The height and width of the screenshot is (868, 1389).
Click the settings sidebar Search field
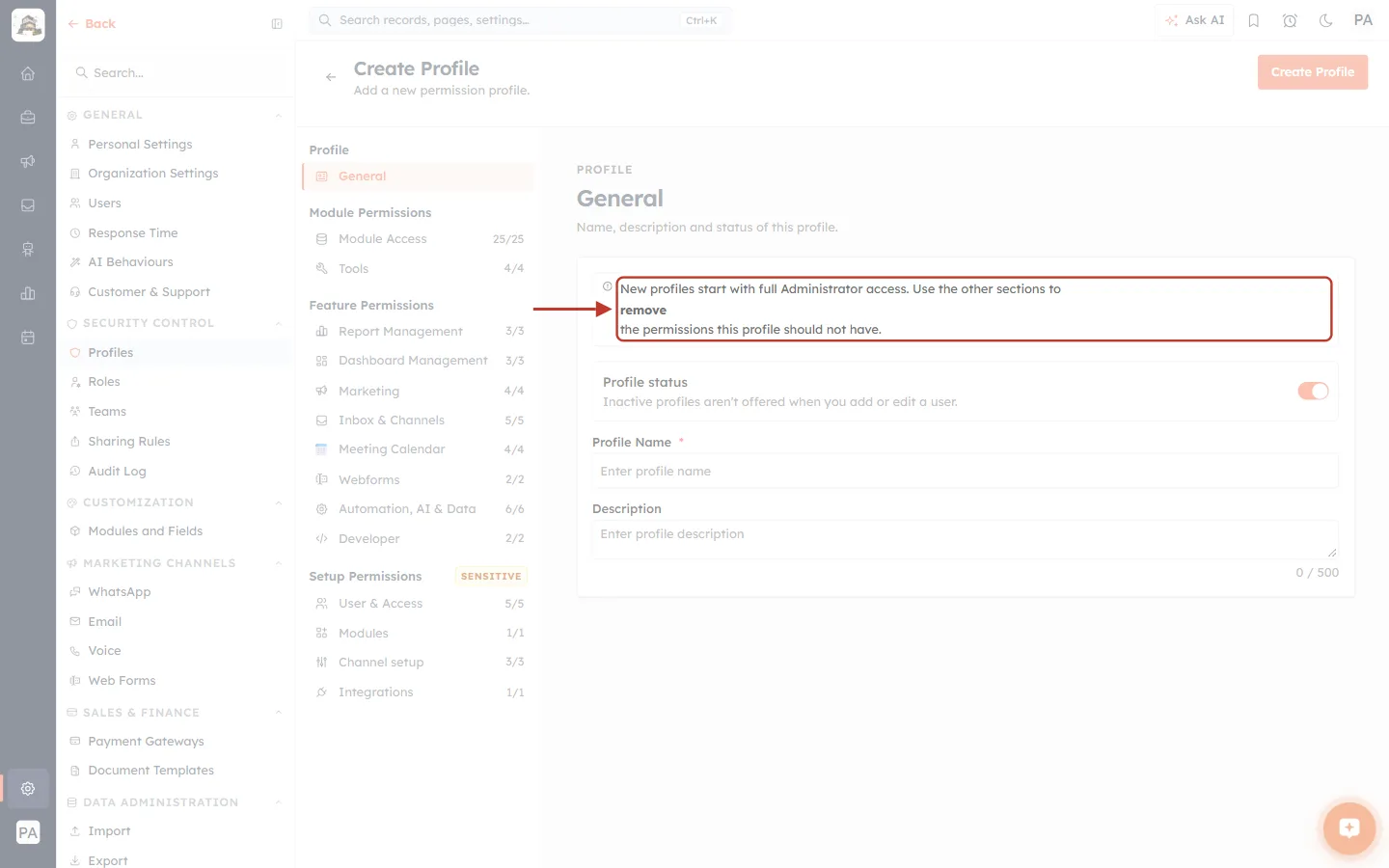176,73
